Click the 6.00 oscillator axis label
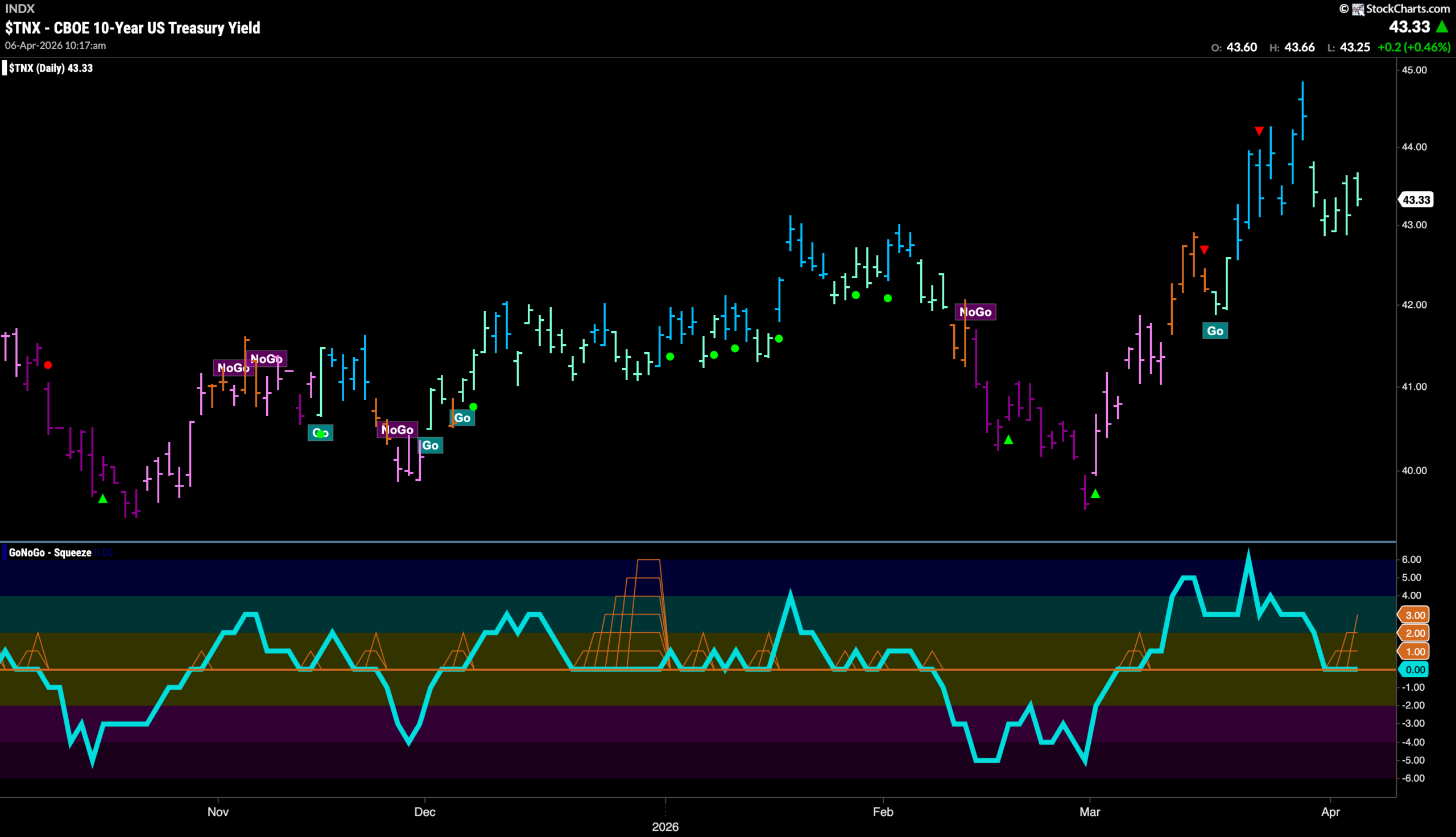1456x837 pixels. click(1412, 559)
